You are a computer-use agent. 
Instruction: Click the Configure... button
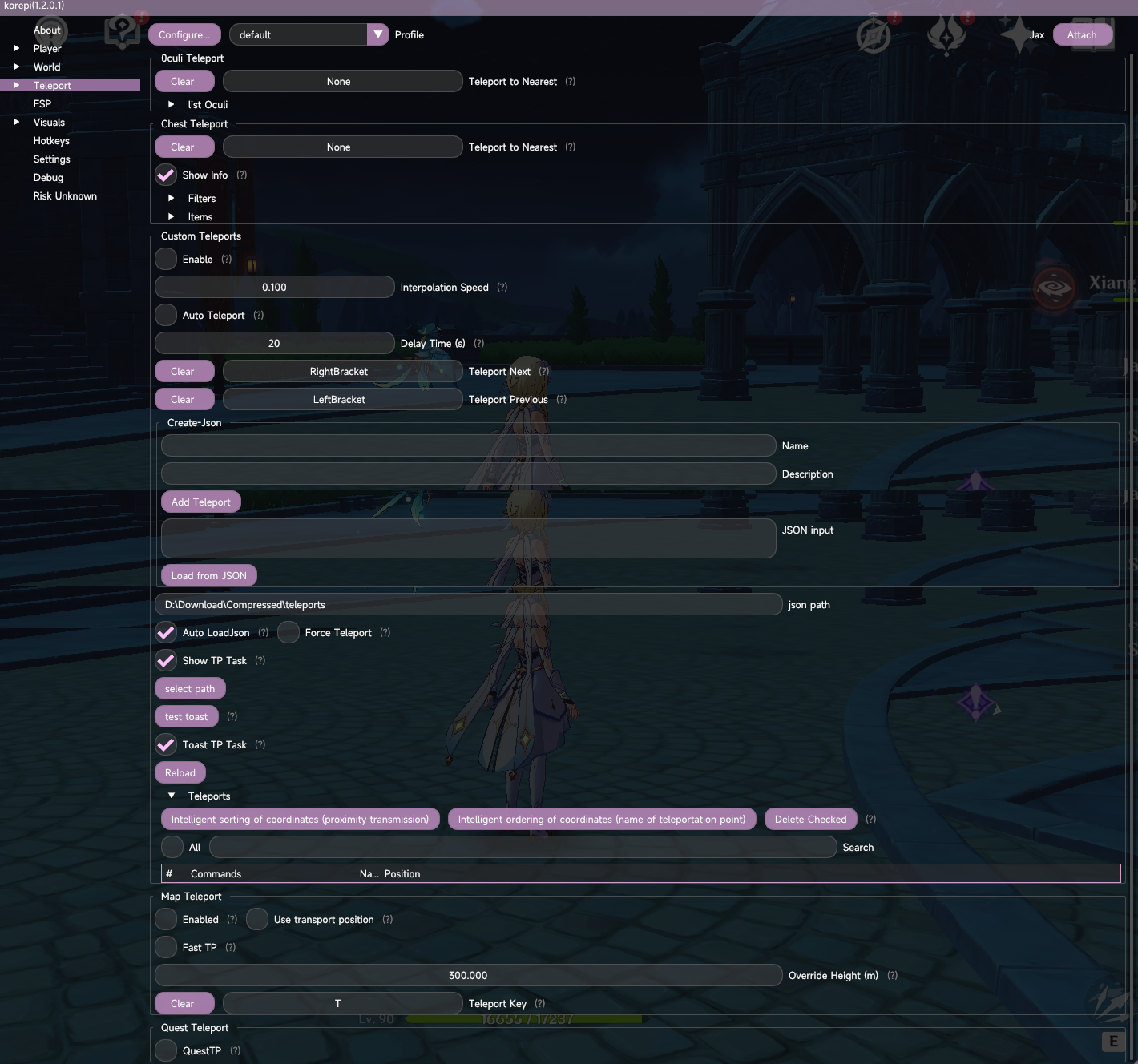[x=184, y=34]
